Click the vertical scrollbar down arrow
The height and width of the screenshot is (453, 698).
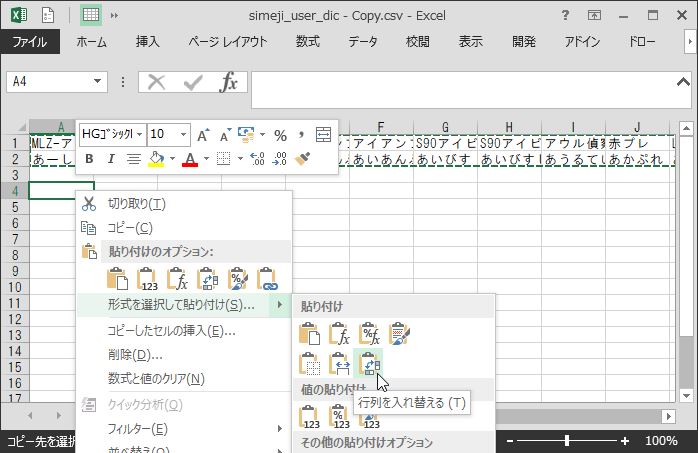coord(686,395)
